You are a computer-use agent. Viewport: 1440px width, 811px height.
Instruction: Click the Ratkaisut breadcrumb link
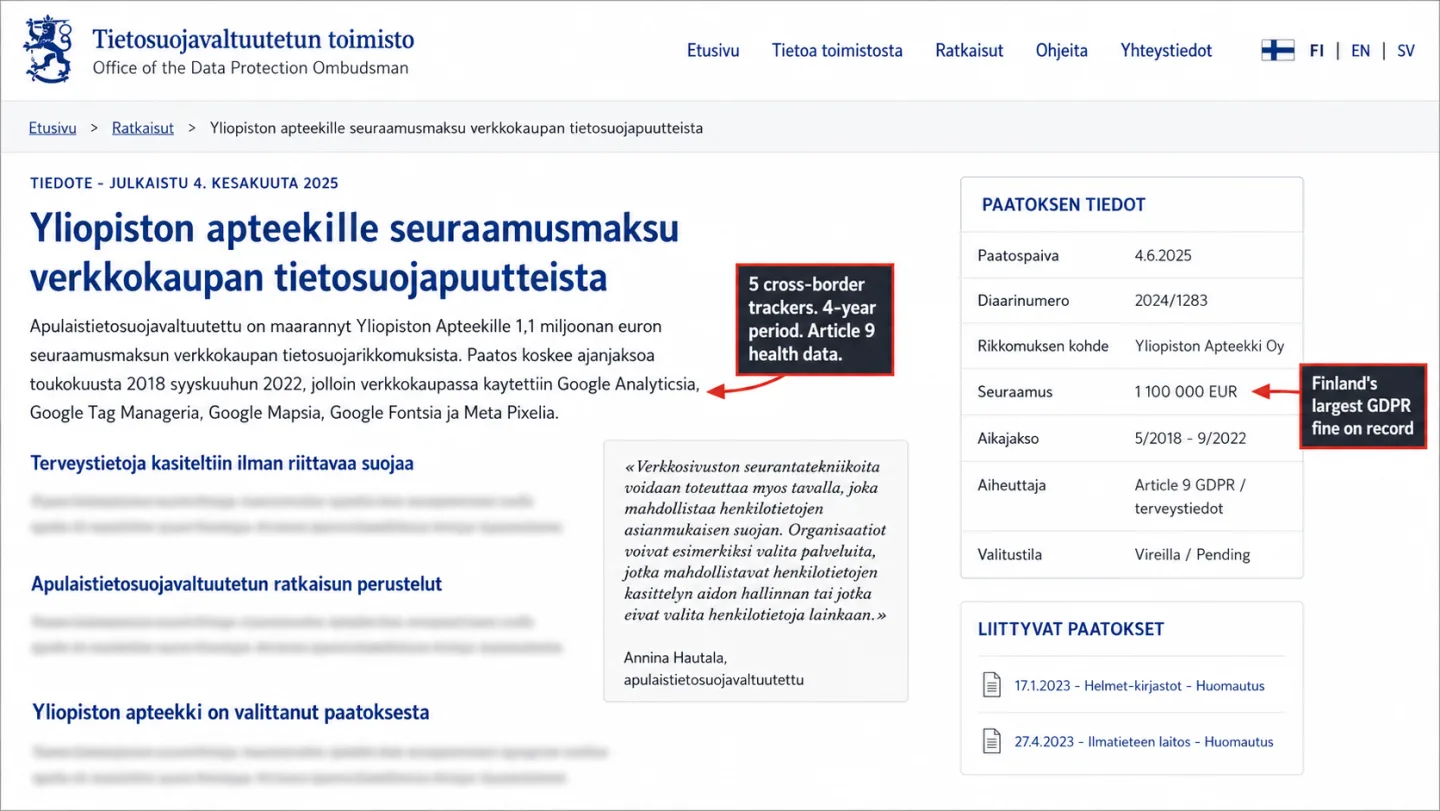[x=143, y=128]
